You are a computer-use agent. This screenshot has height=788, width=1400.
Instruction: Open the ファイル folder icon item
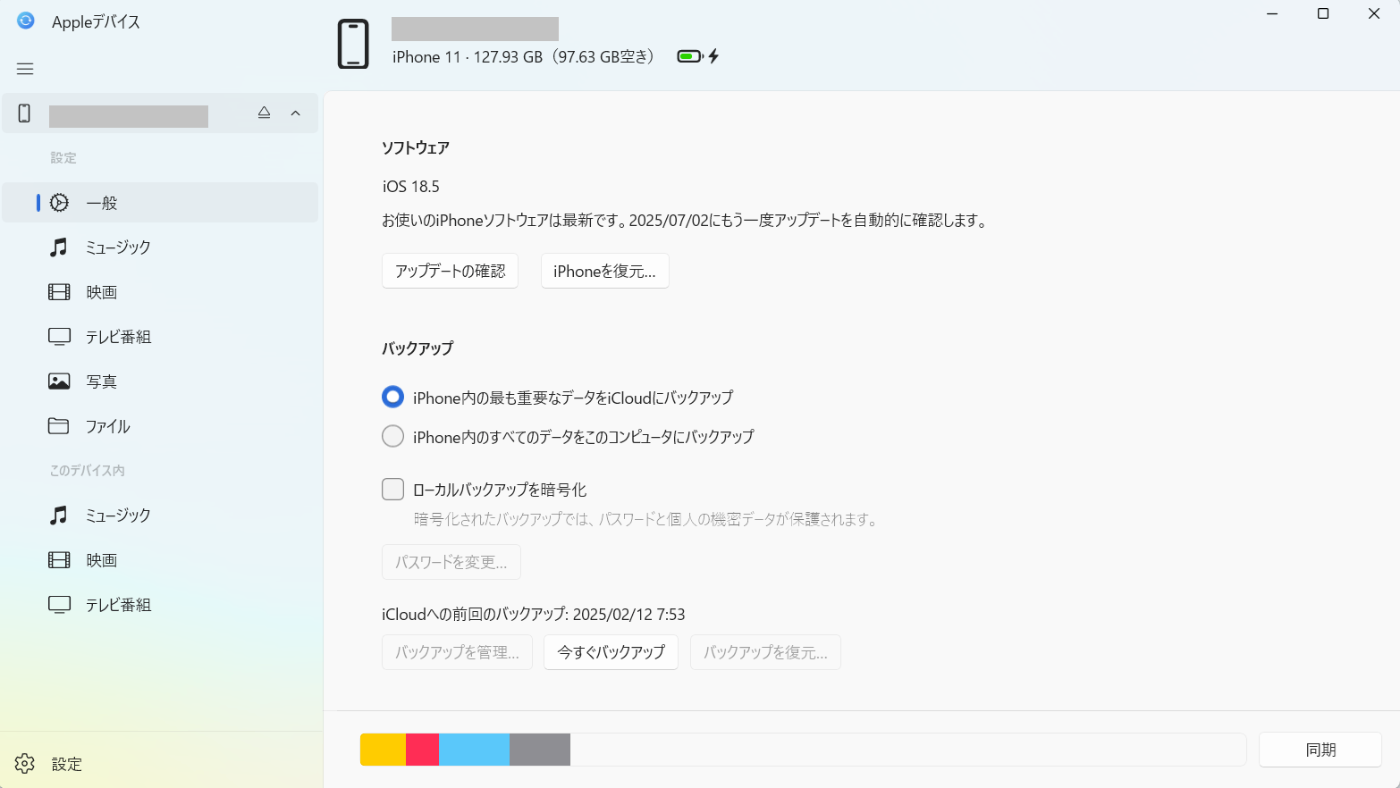coord(59,426)
